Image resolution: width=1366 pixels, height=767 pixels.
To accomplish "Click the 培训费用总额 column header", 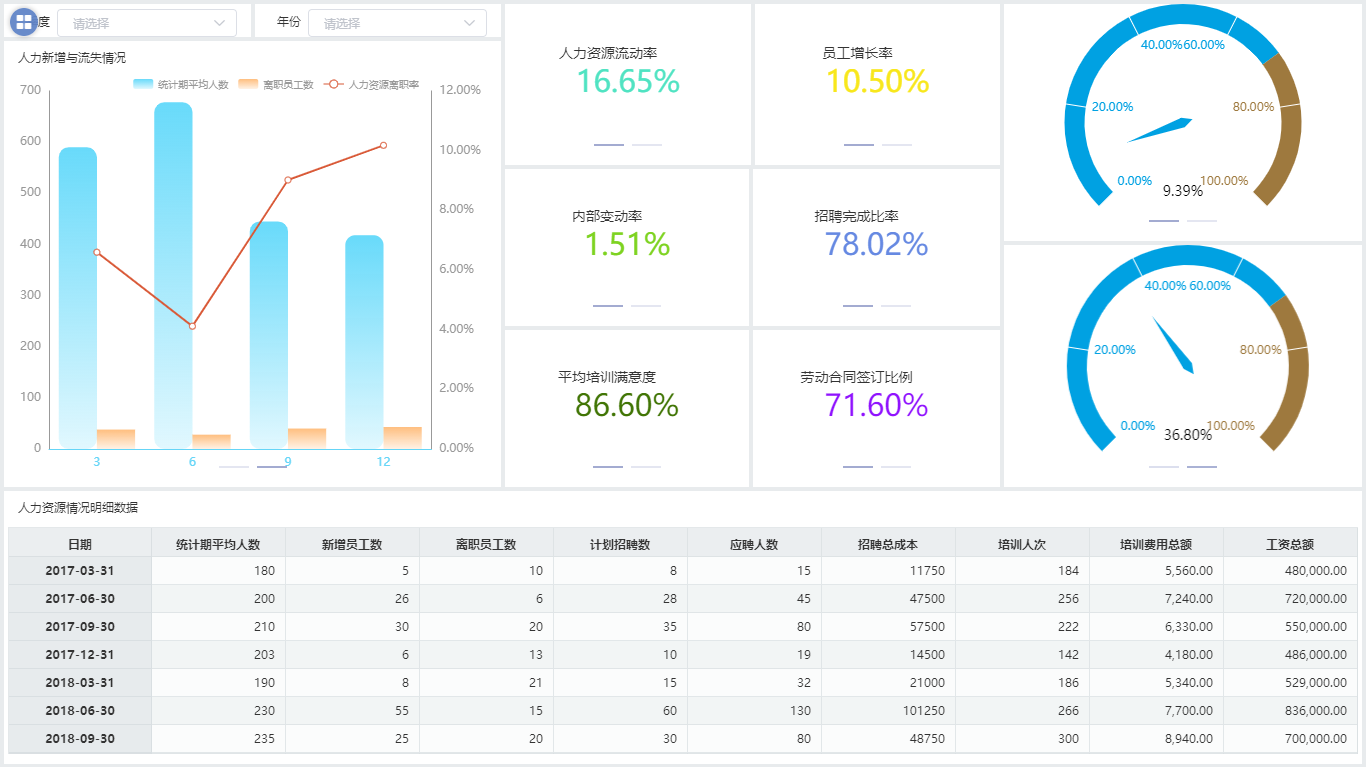I will coord(1156,544).
